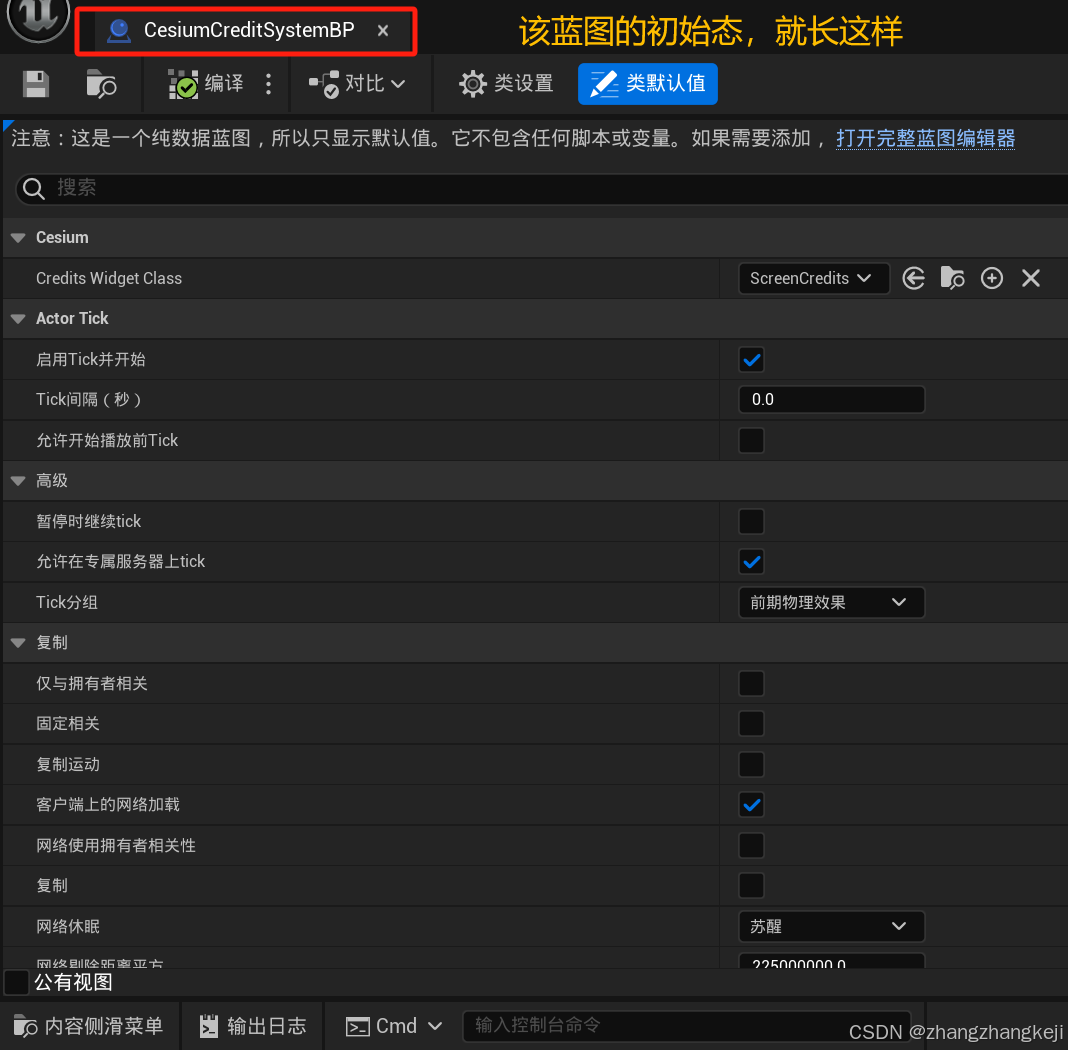
Task: Enable the 复制 replicates checkbox
Action: (751, 886)
